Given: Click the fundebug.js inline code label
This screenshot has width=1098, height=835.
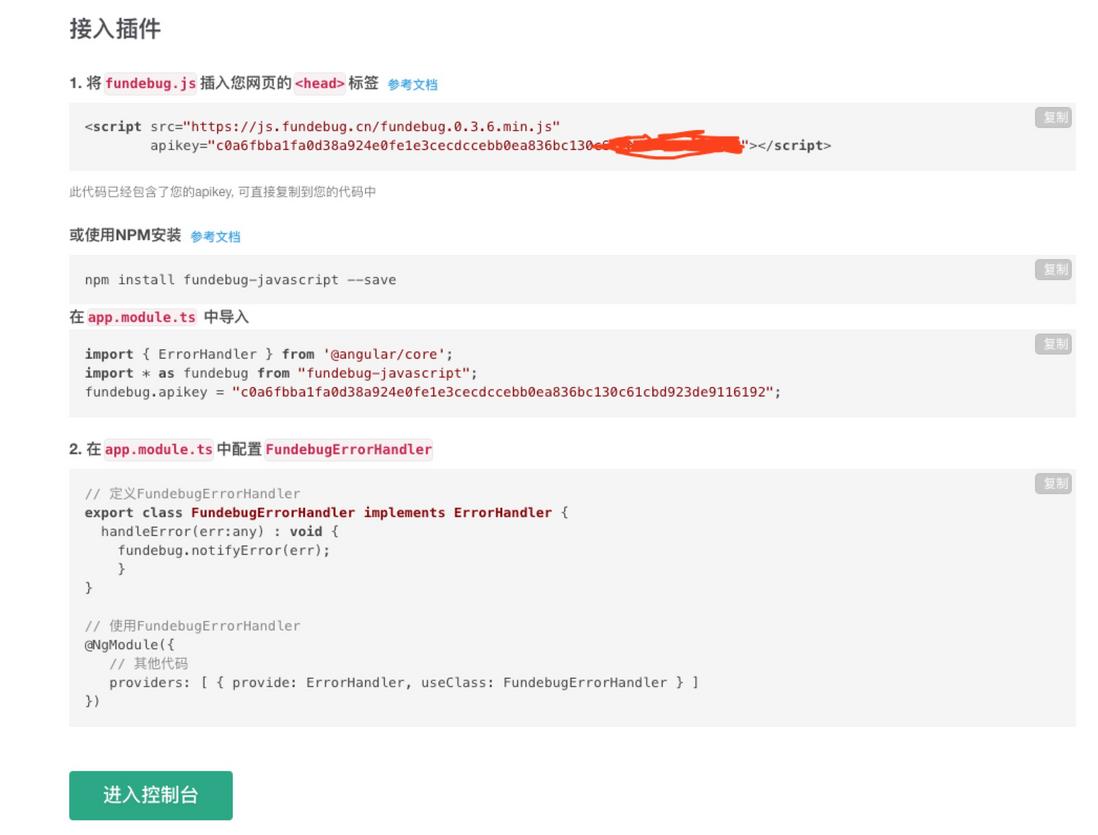Looking at the screenshot, I should [x=151, y=83].
